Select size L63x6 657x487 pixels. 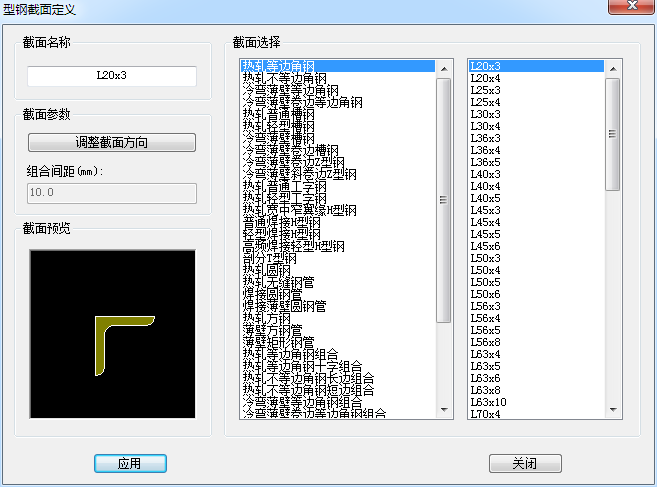point(536,378)
